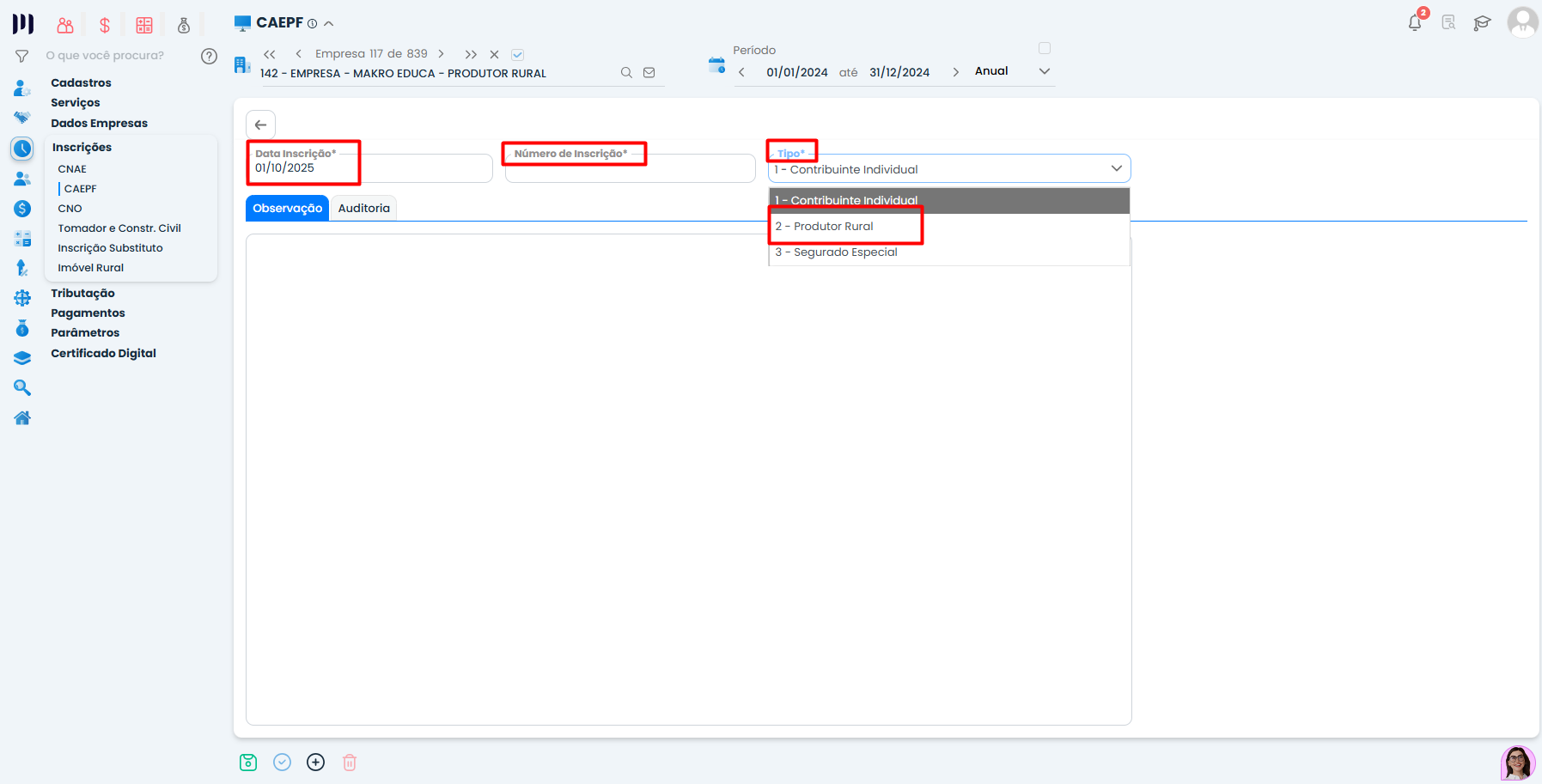Viewport: 1542px width, 784px height.
Task: Click the handshake sidebar icon
Action: click(x=22, y=118)
